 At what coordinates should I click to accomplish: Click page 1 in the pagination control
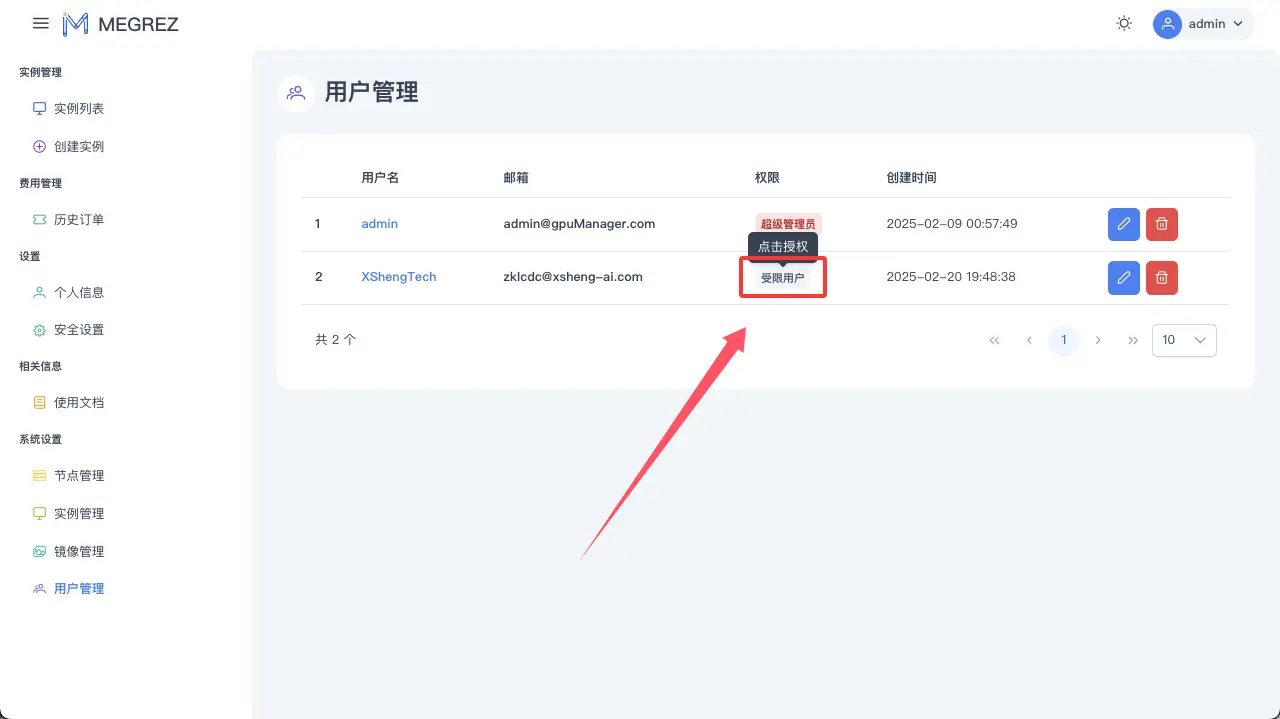coord(1063,340)
